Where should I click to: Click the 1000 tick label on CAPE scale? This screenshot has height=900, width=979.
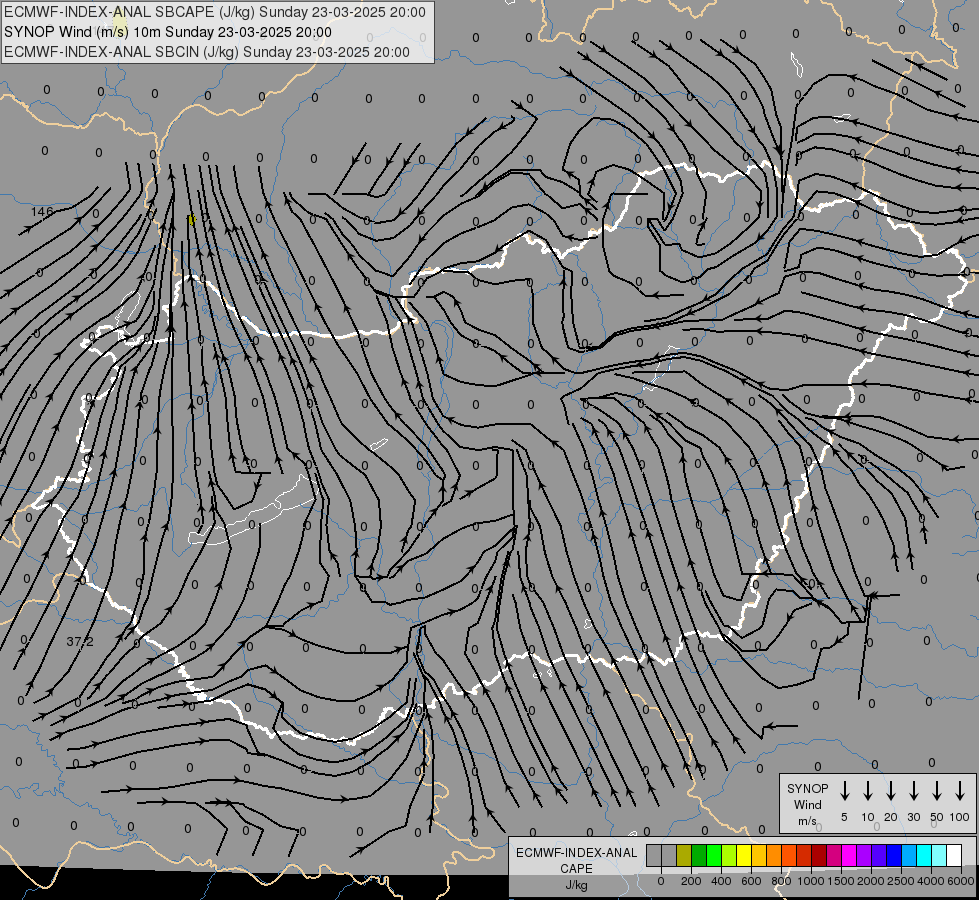[810, 881]
